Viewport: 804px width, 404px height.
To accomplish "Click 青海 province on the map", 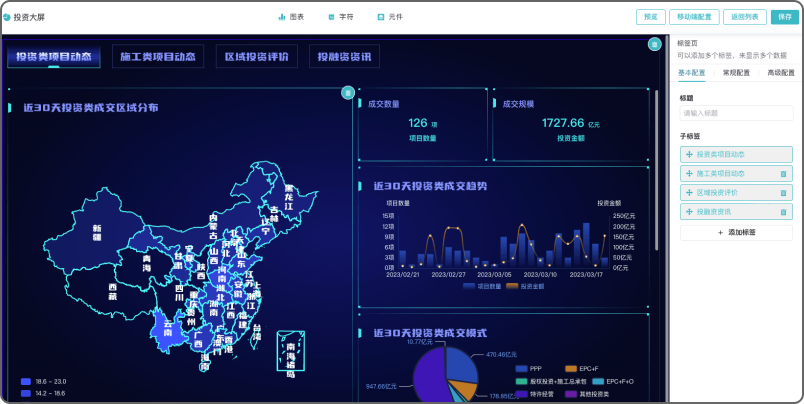I will [x=147, y=263].
